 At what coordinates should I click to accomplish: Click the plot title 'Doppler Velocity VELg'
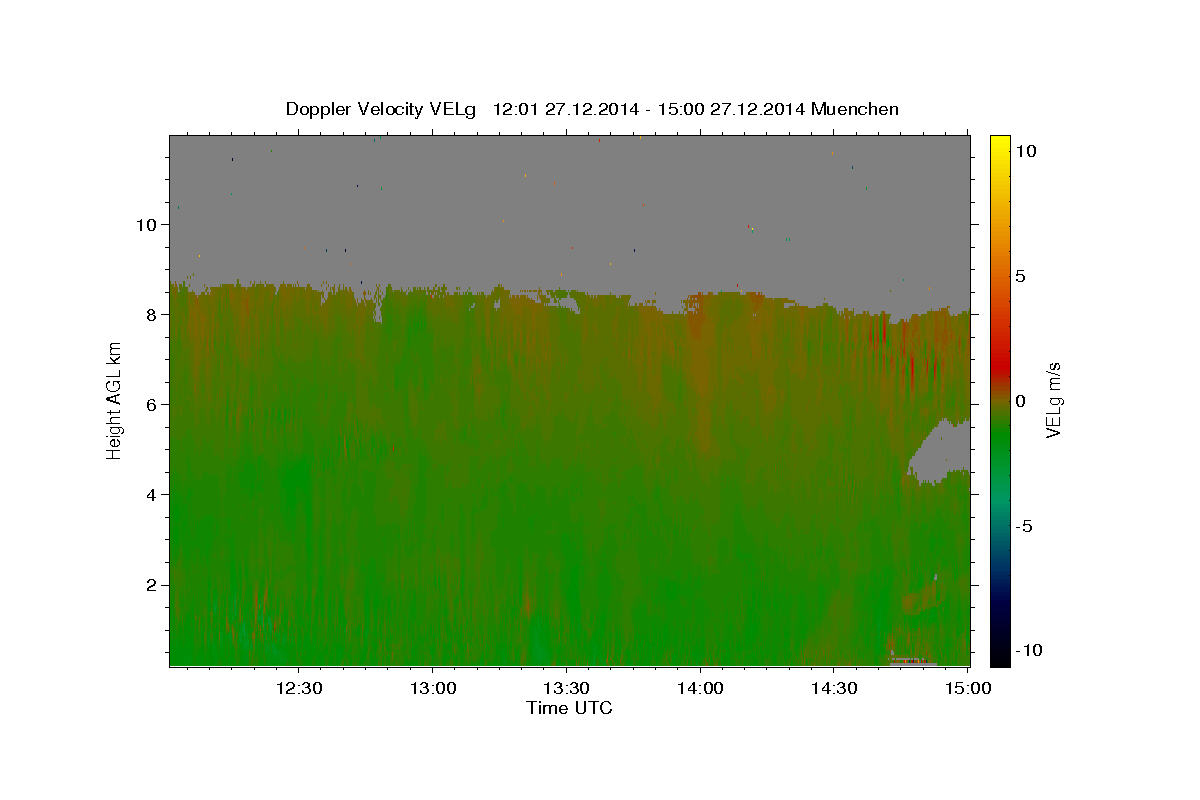[x=381, y=109]
